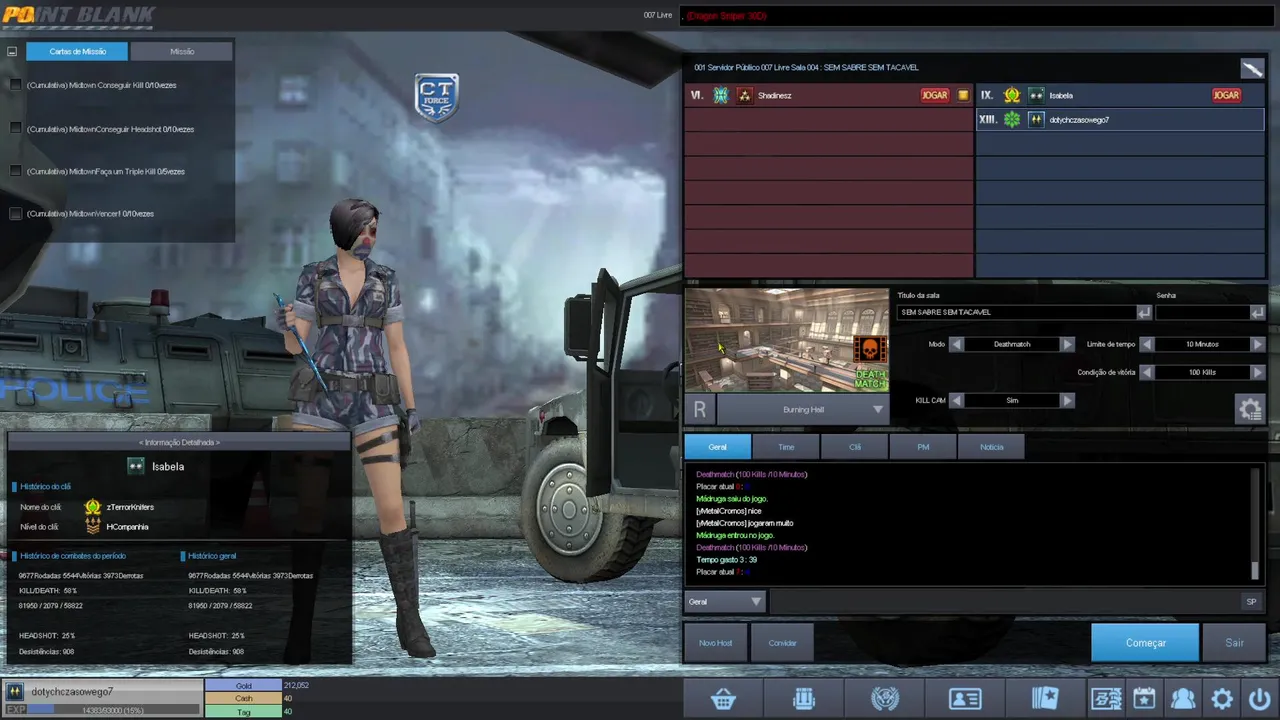Select the Clã chat tab
Screen dimensions: 1280x720
(x=855, y=447)
